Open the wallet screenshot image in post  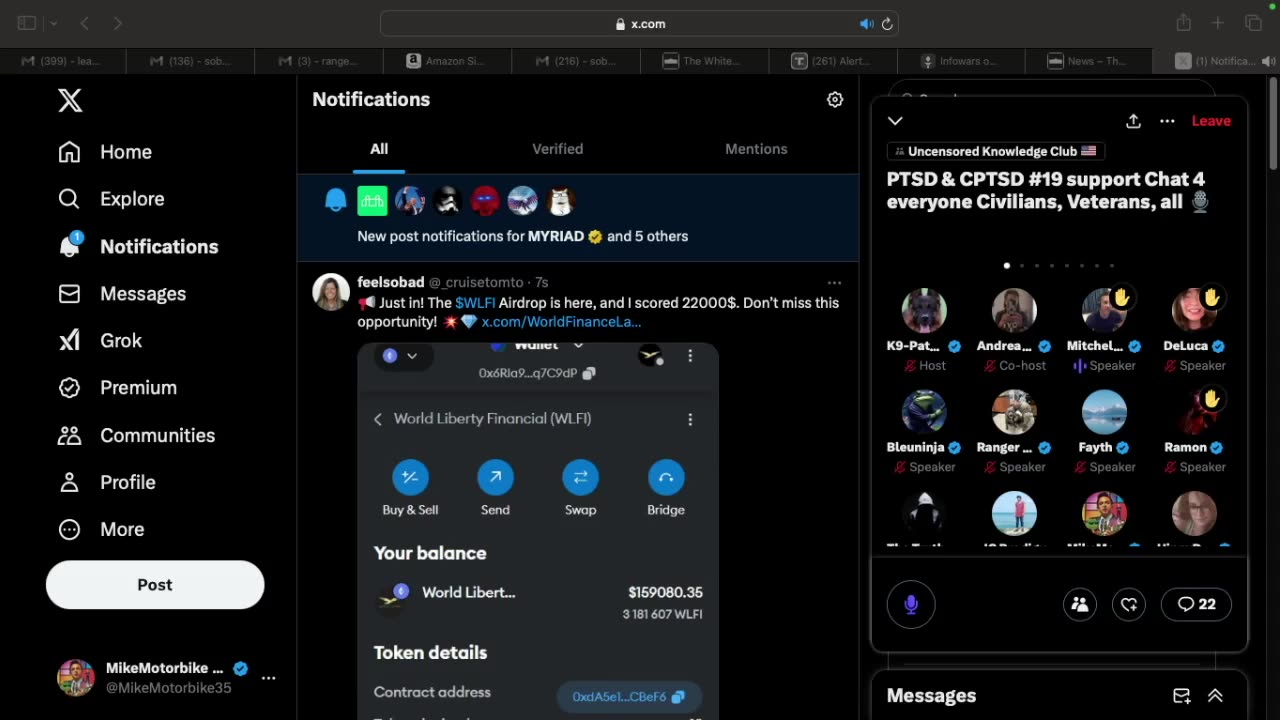[538, 531]
